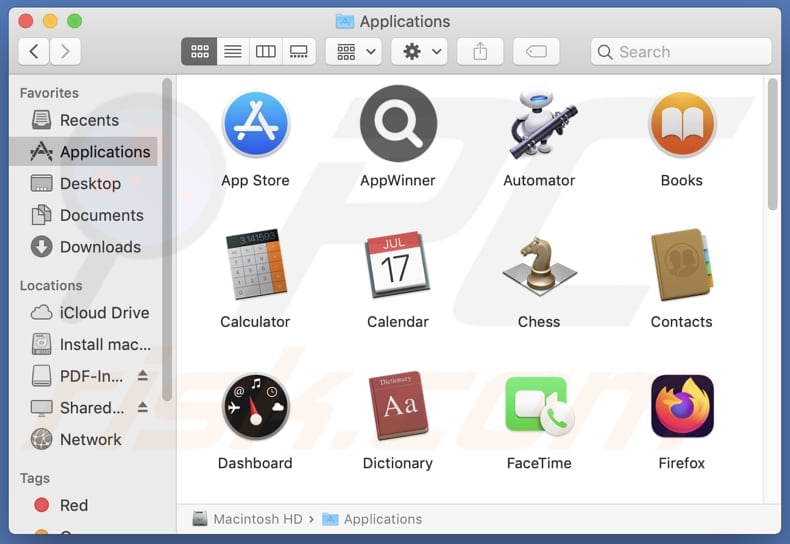Open Network in the sidebar
790x544 pixels.
tap(84, 439)
